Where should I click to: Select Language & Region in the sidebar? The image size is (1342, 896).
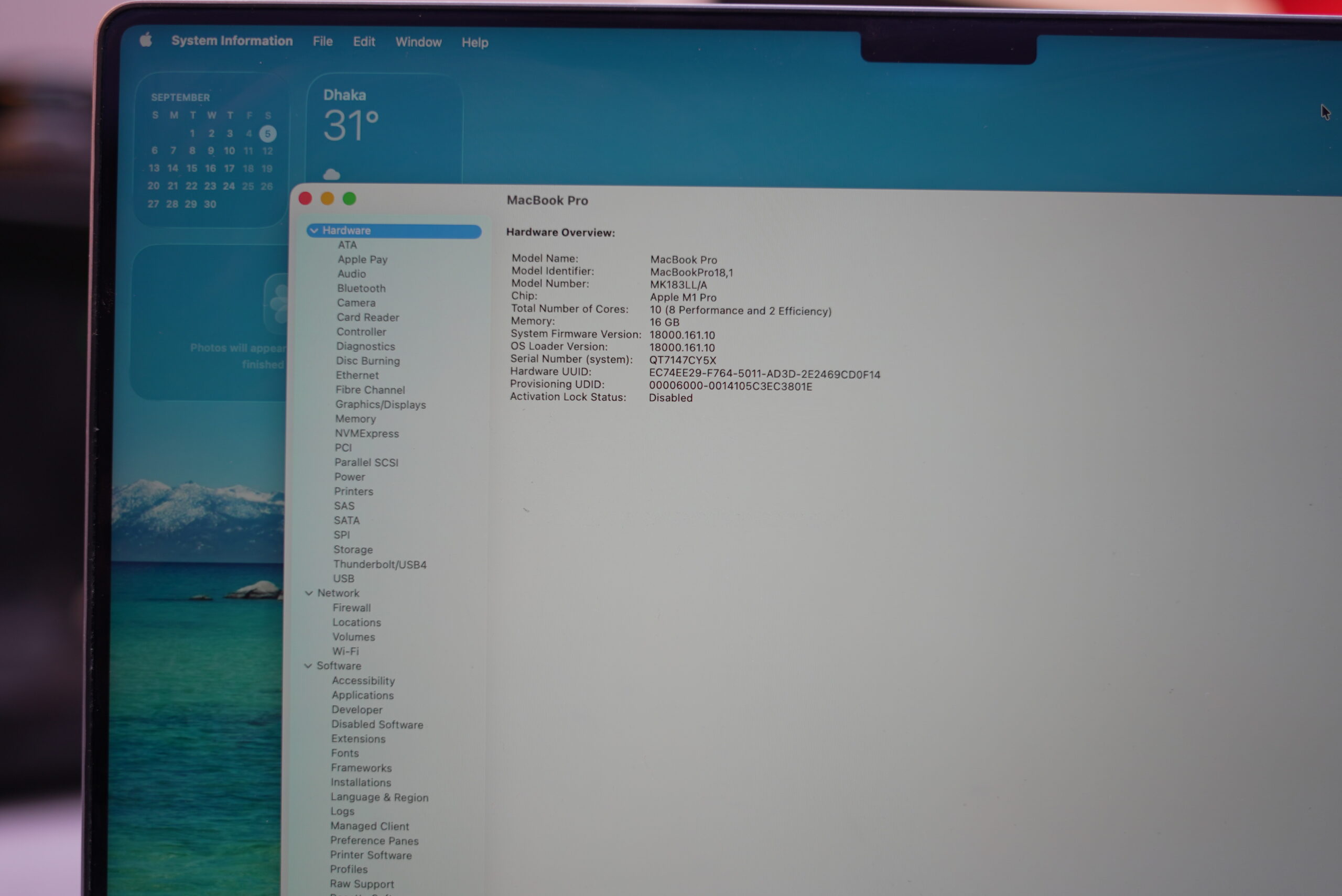point(380,797)
